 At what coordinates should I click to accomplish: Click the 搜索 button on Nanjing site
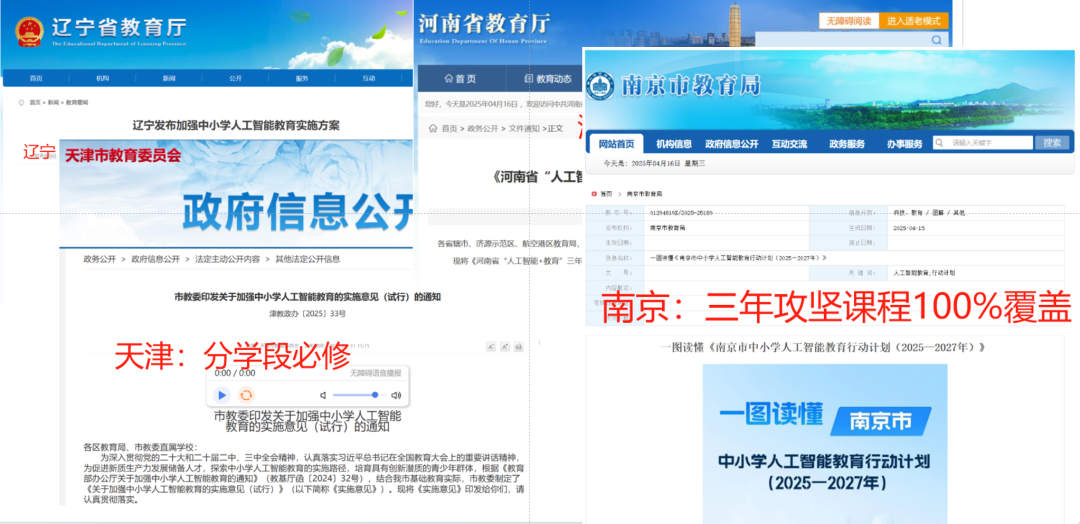(x=1052, y=143)
